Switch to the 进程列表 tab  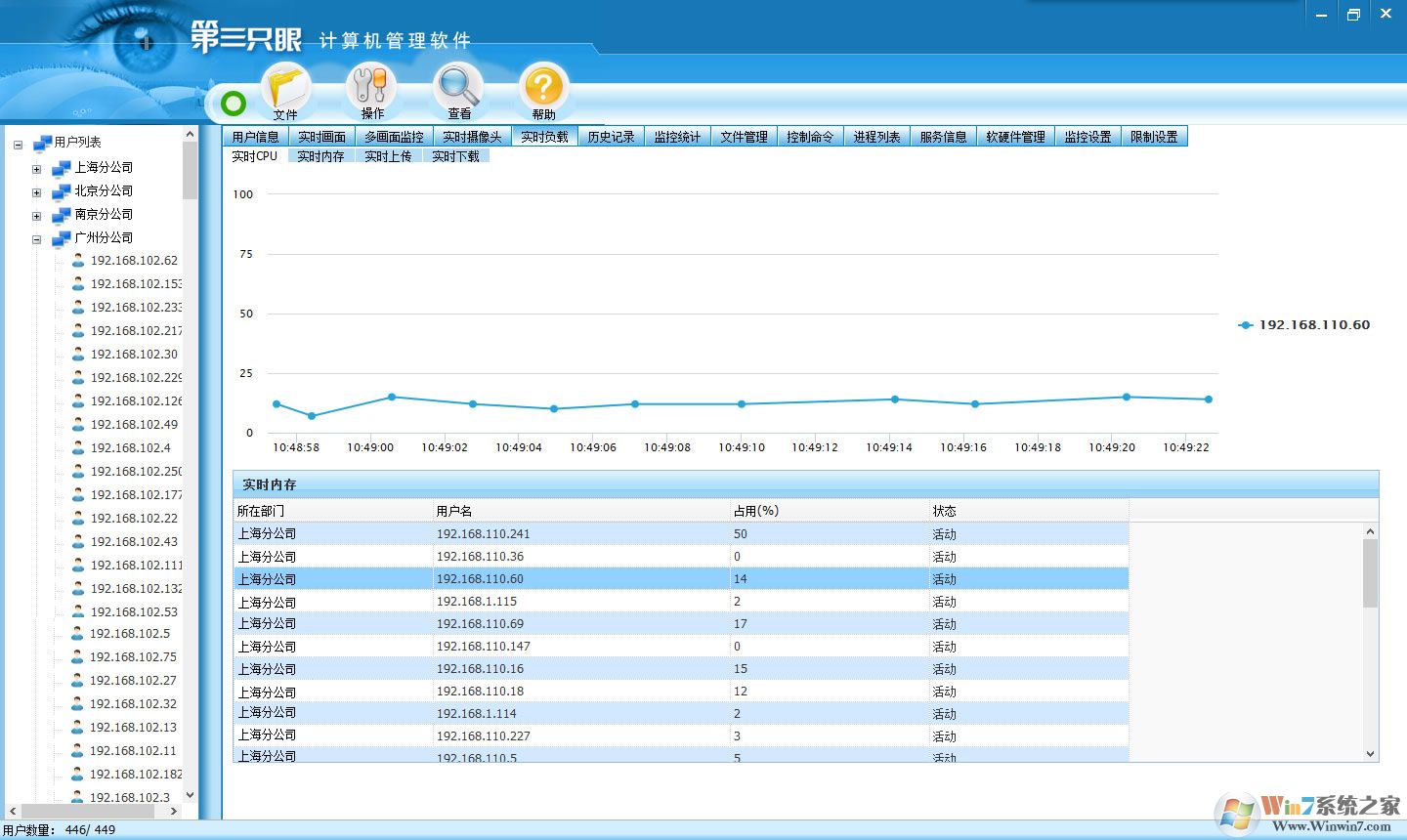tap(876, 137)
